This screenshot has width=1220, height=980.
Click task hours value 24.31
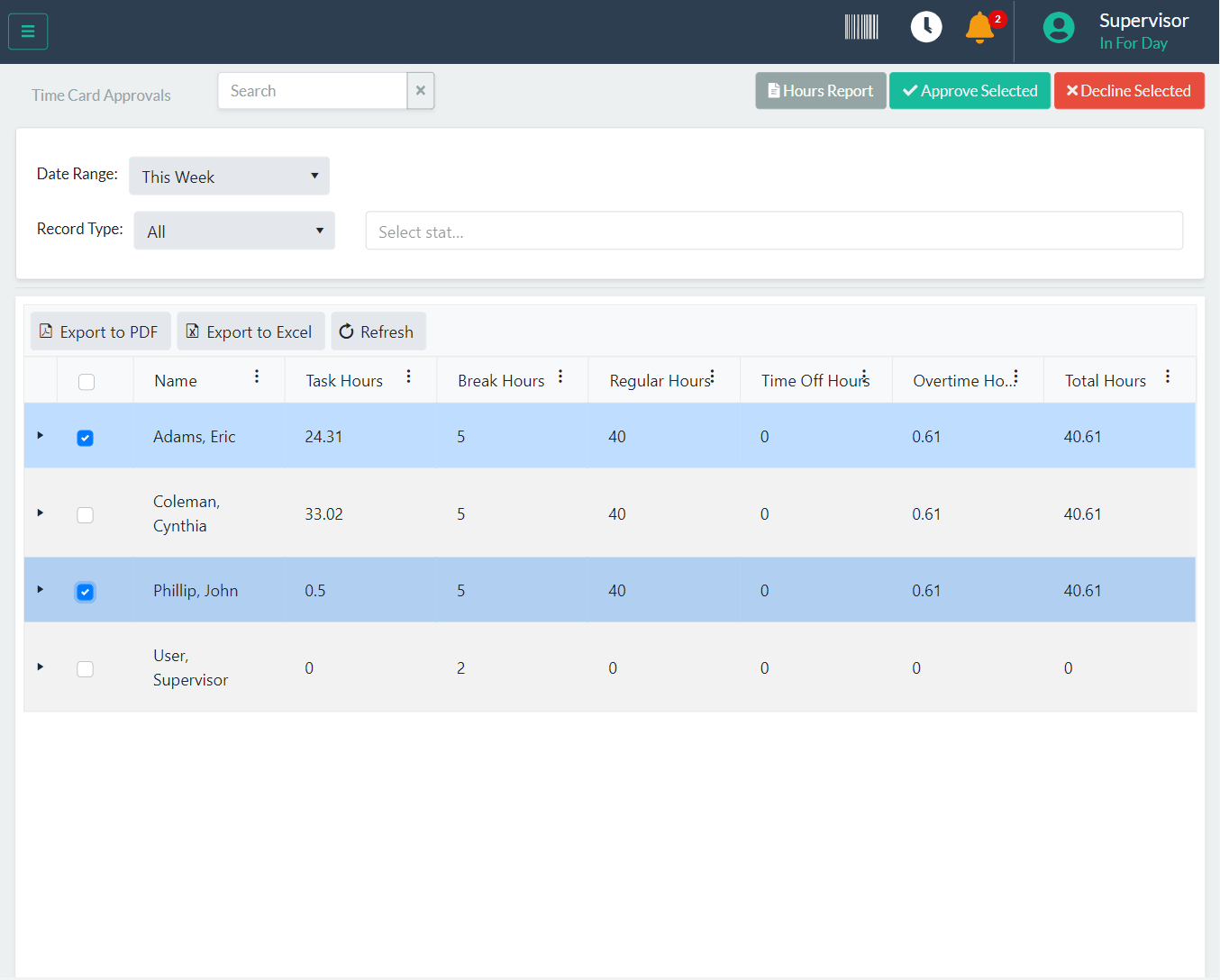[x=323, y=437]
